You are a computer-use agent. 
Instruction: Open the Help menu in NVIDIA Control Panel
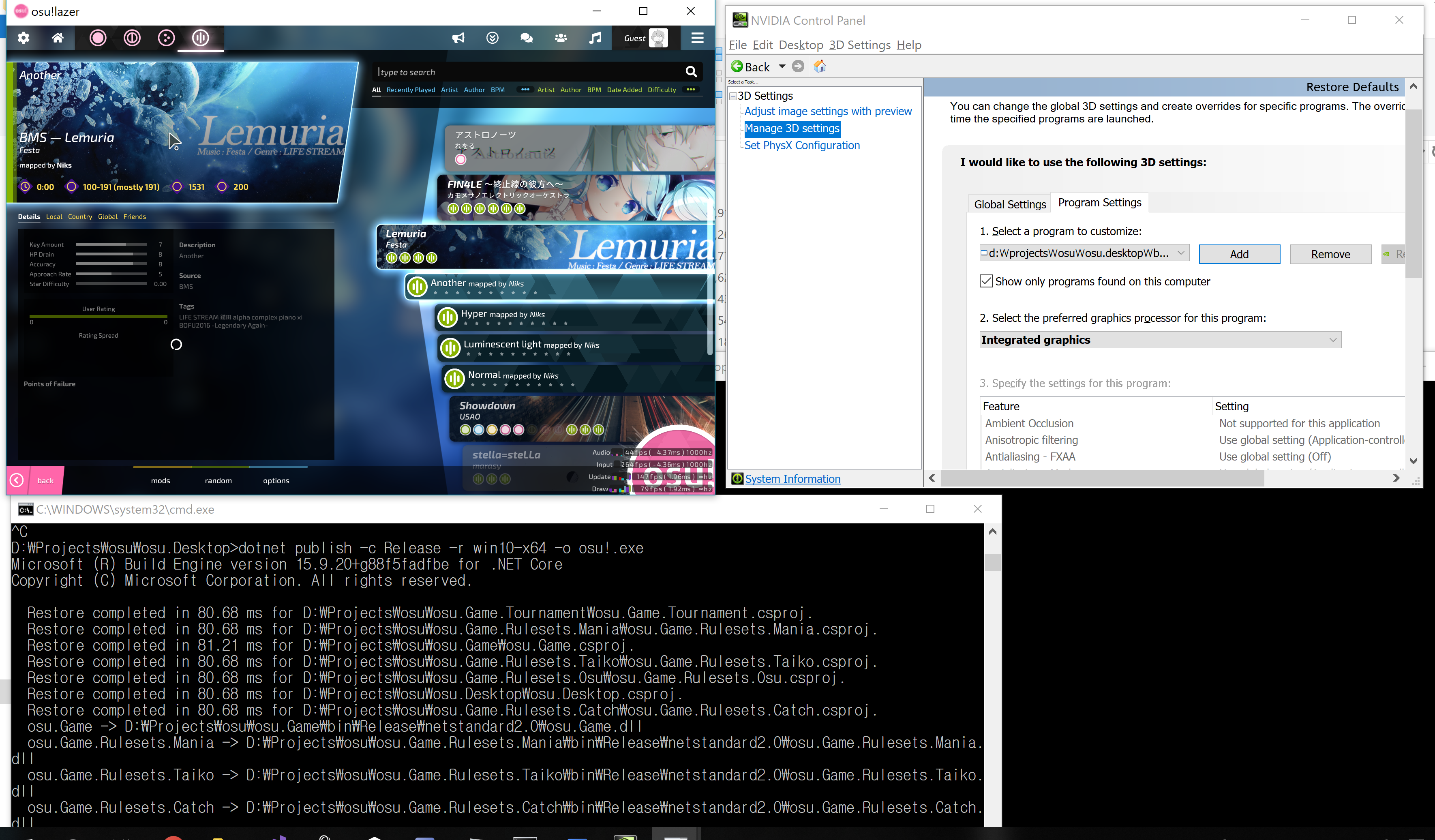909,45
